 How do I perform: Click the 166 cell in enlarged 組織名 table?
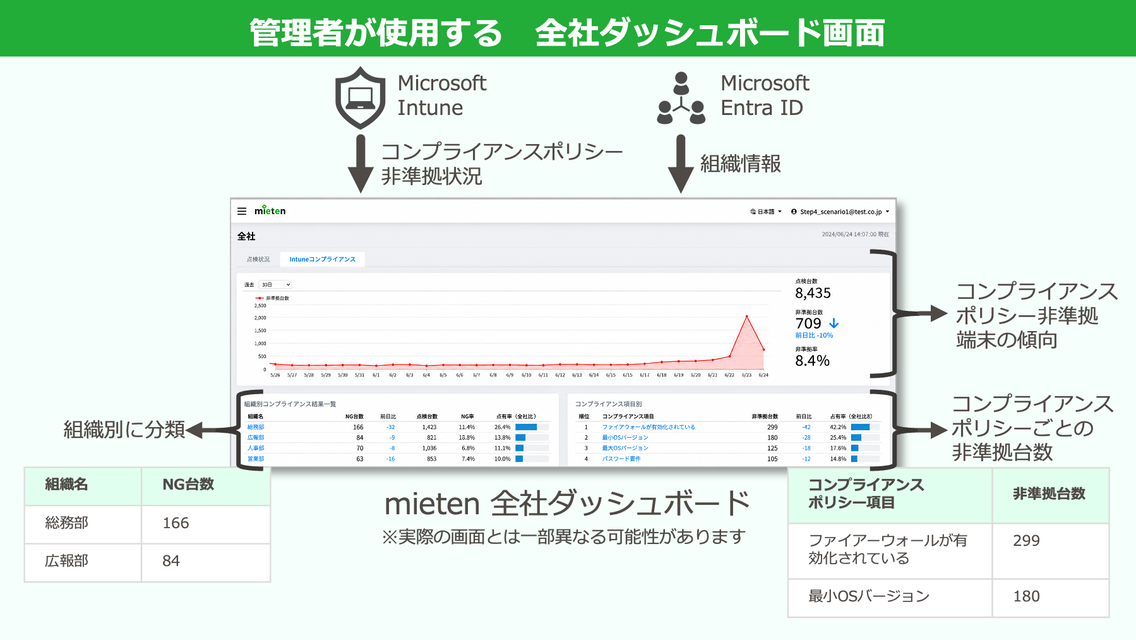206,523
